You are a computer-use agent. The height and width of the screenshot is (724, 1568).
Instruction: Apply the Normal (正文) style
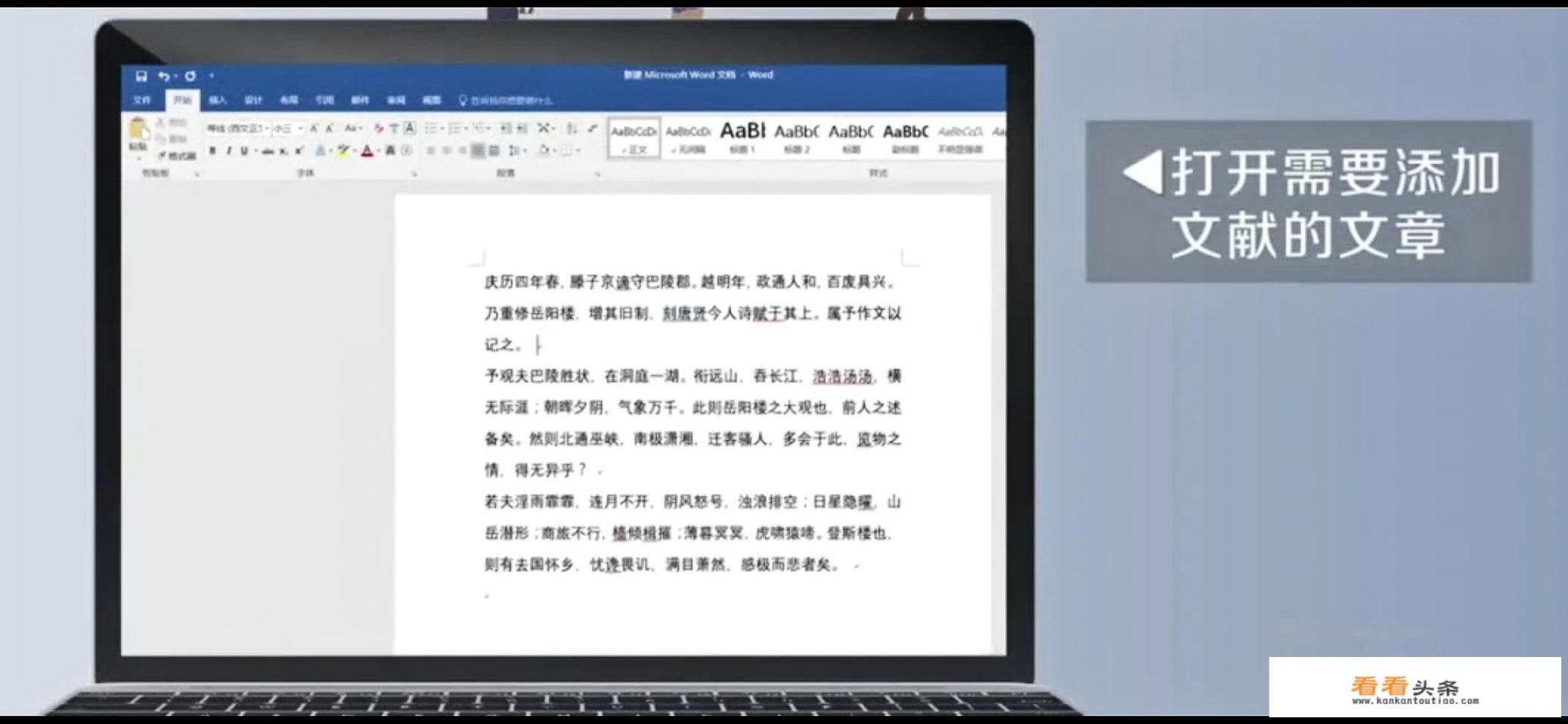(x=634, y=138)
